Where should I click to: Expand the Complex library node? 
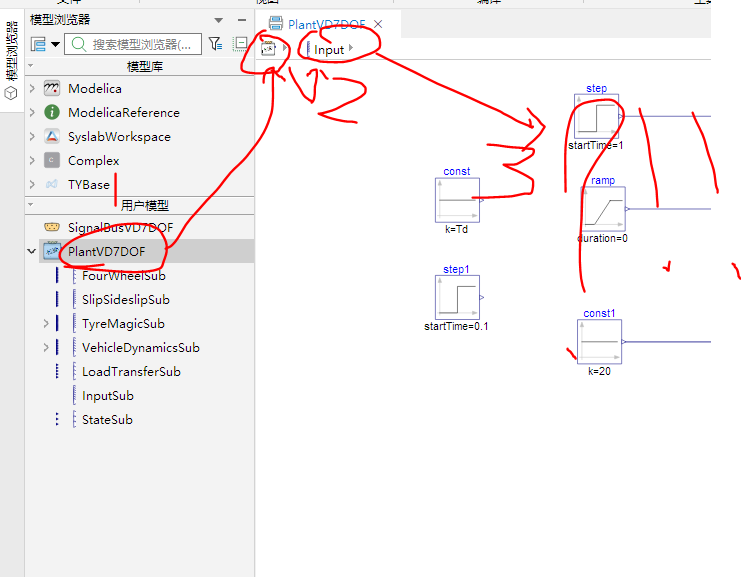(32, 160)
